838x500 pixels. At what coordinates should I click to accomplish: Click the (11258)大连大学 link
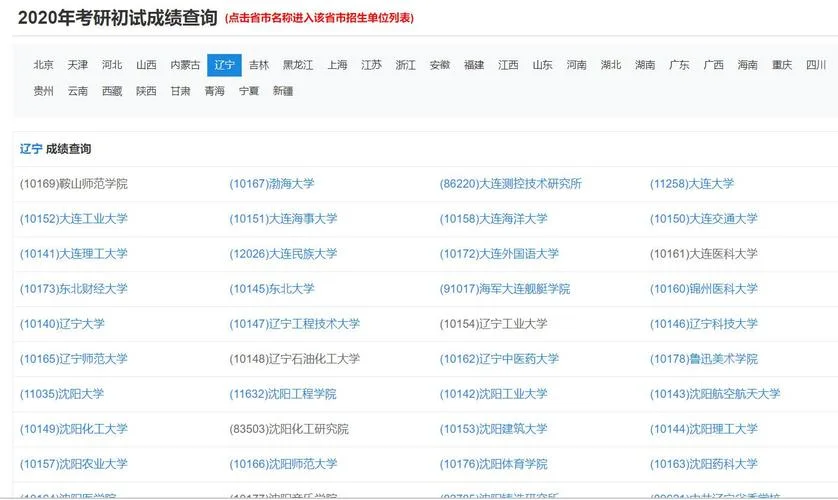[692, 184]
